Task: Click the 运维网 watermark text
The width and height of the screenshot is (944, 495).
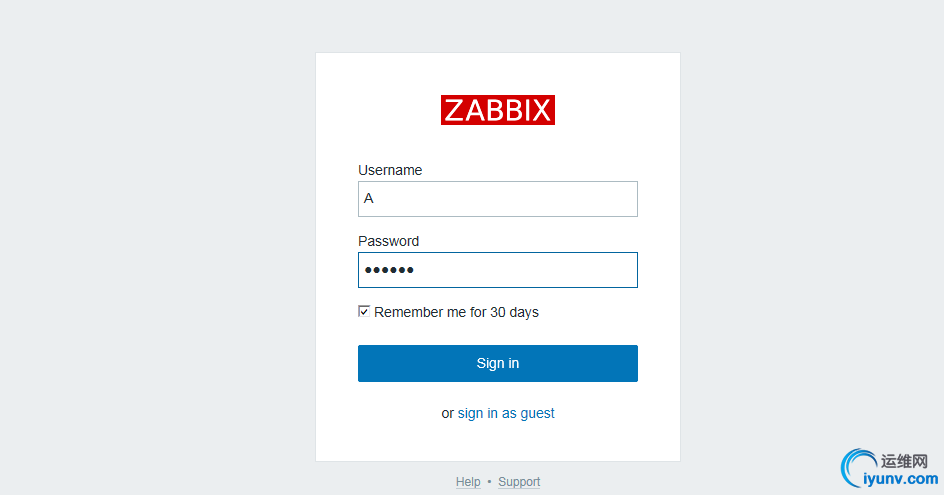Action: [906, 462]
